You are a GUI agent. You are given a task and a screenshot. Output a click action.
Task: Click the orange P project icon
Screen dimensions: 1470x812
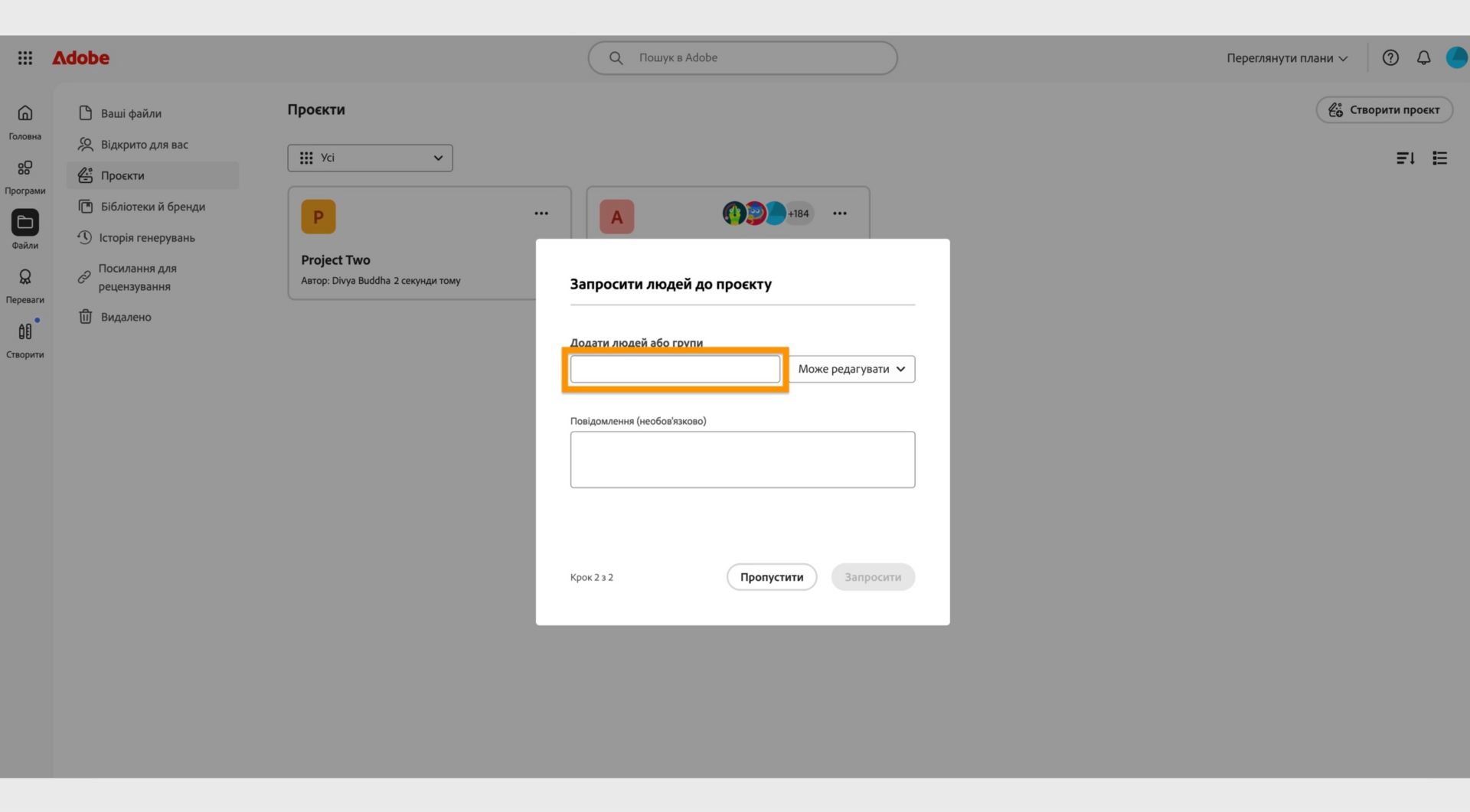318,217
